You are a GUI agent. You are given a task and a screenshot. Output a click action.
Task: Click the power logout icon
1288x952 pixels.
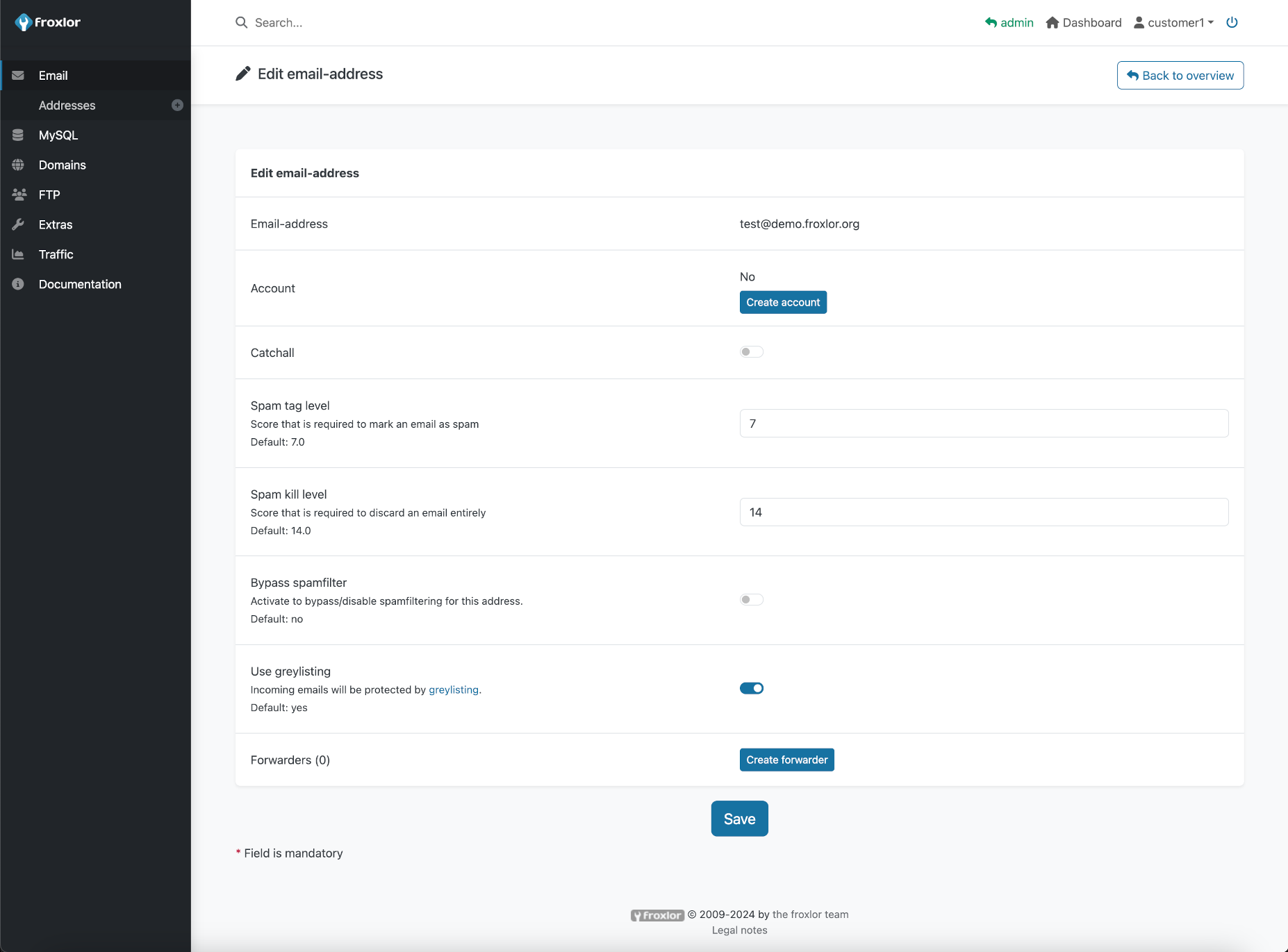click(x=1232, y=22)
